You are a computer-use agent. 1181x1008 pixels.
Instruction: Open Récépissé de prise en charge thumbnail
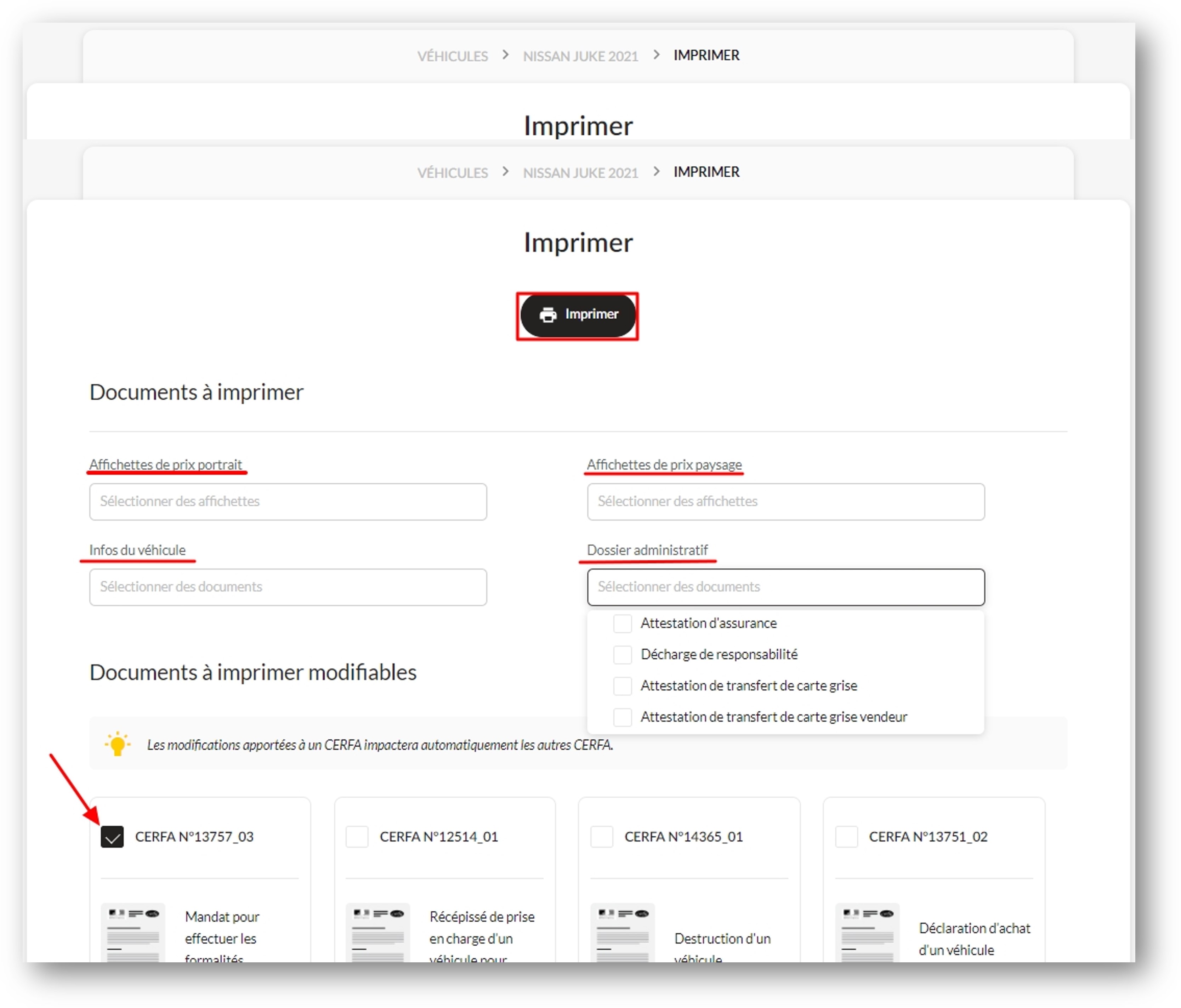(378, 932)
